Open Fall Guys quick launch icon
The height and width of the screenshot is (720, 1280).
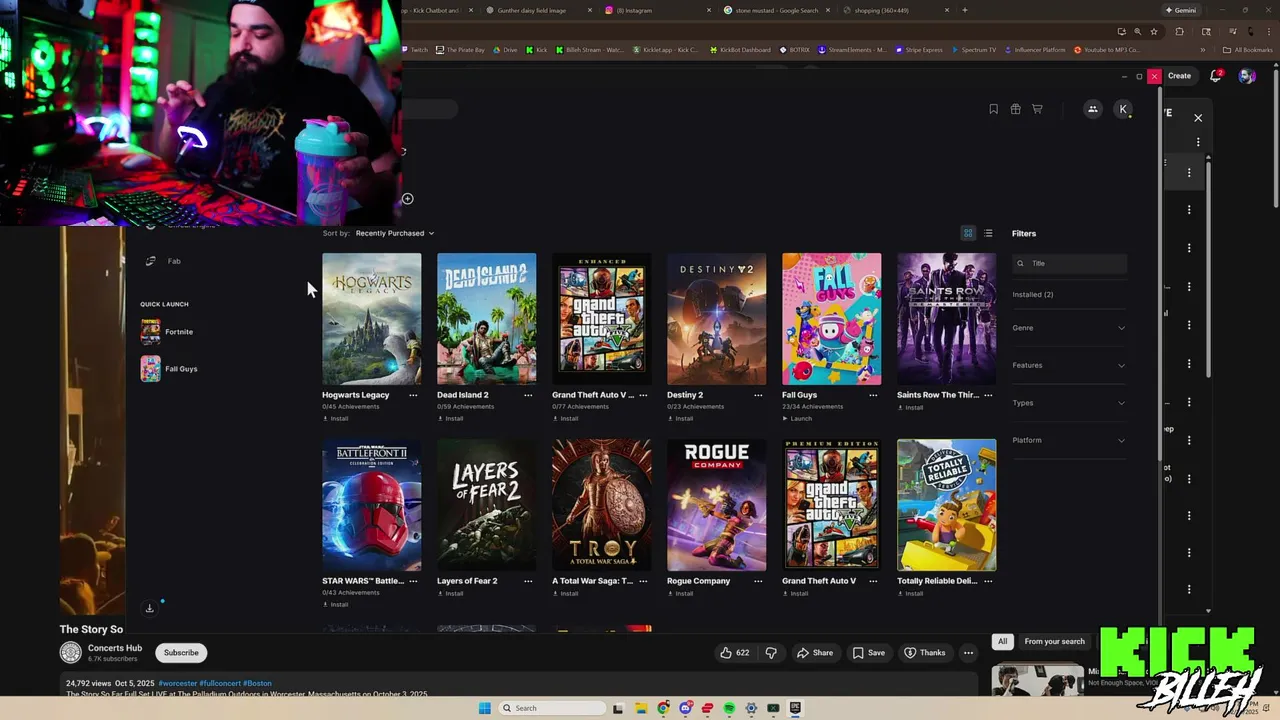tap(150, 368)
